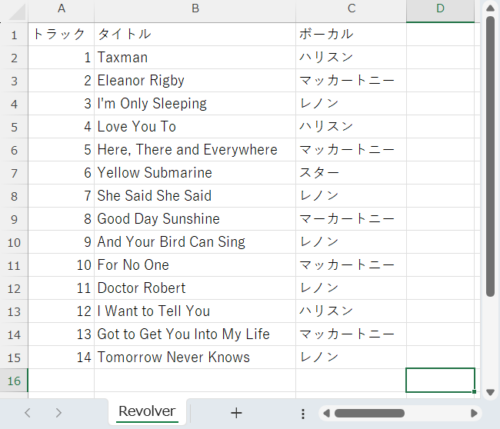Select the cell containing Yellow Submarine
Screen dimensions: 500x429
pyautogui.click(x=195, y=173)
